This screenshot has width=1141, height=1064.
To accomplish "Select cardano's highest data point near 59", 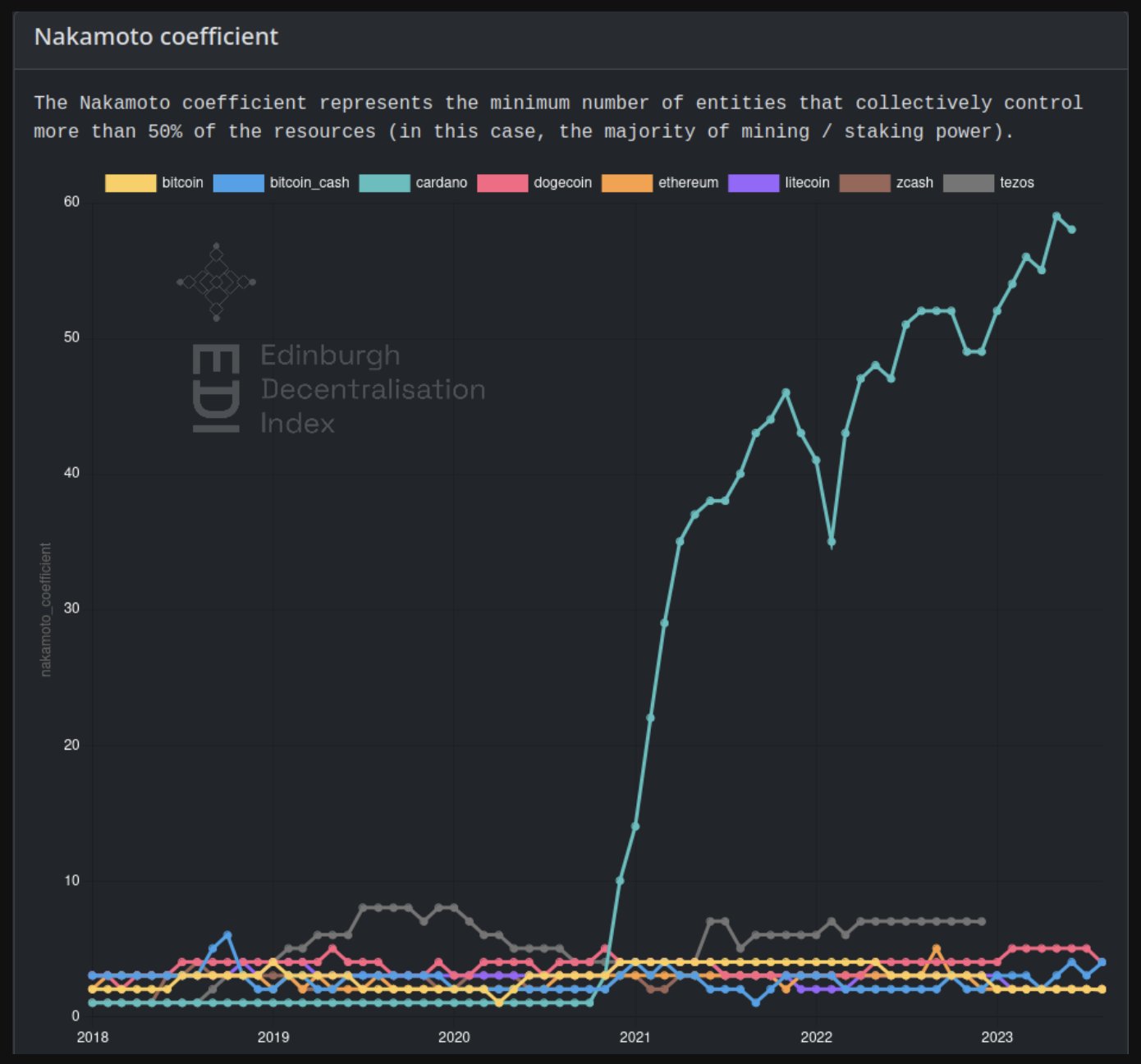I will [1056, 217].
